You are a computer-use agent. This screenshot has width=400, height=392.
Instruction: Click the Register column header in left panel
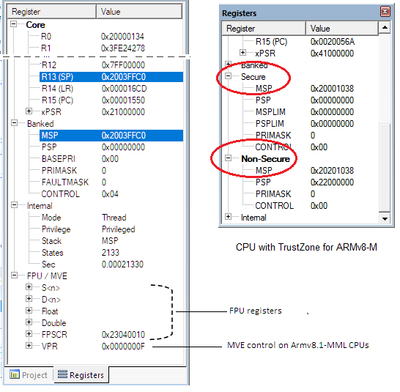[x=52, y=12]
